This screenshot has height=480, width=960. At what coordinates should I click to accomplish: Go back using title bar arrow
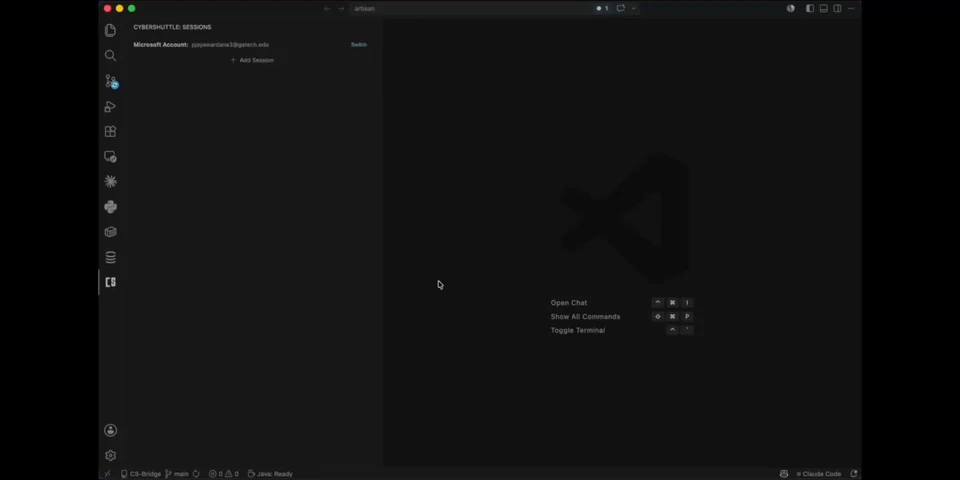pyautogui.click(x=327, y=9)
